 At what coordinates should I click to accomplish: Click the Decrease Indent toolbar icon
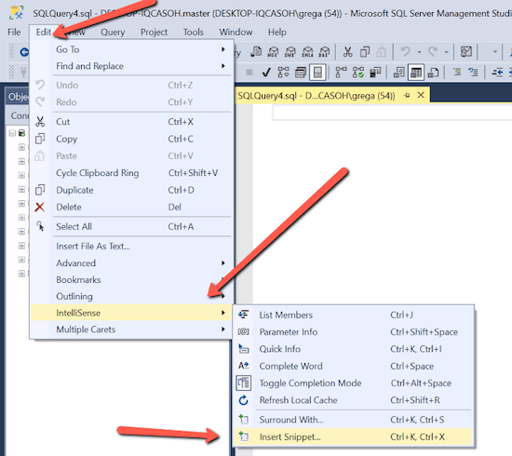pyautogui.click(x=497, y=72)
